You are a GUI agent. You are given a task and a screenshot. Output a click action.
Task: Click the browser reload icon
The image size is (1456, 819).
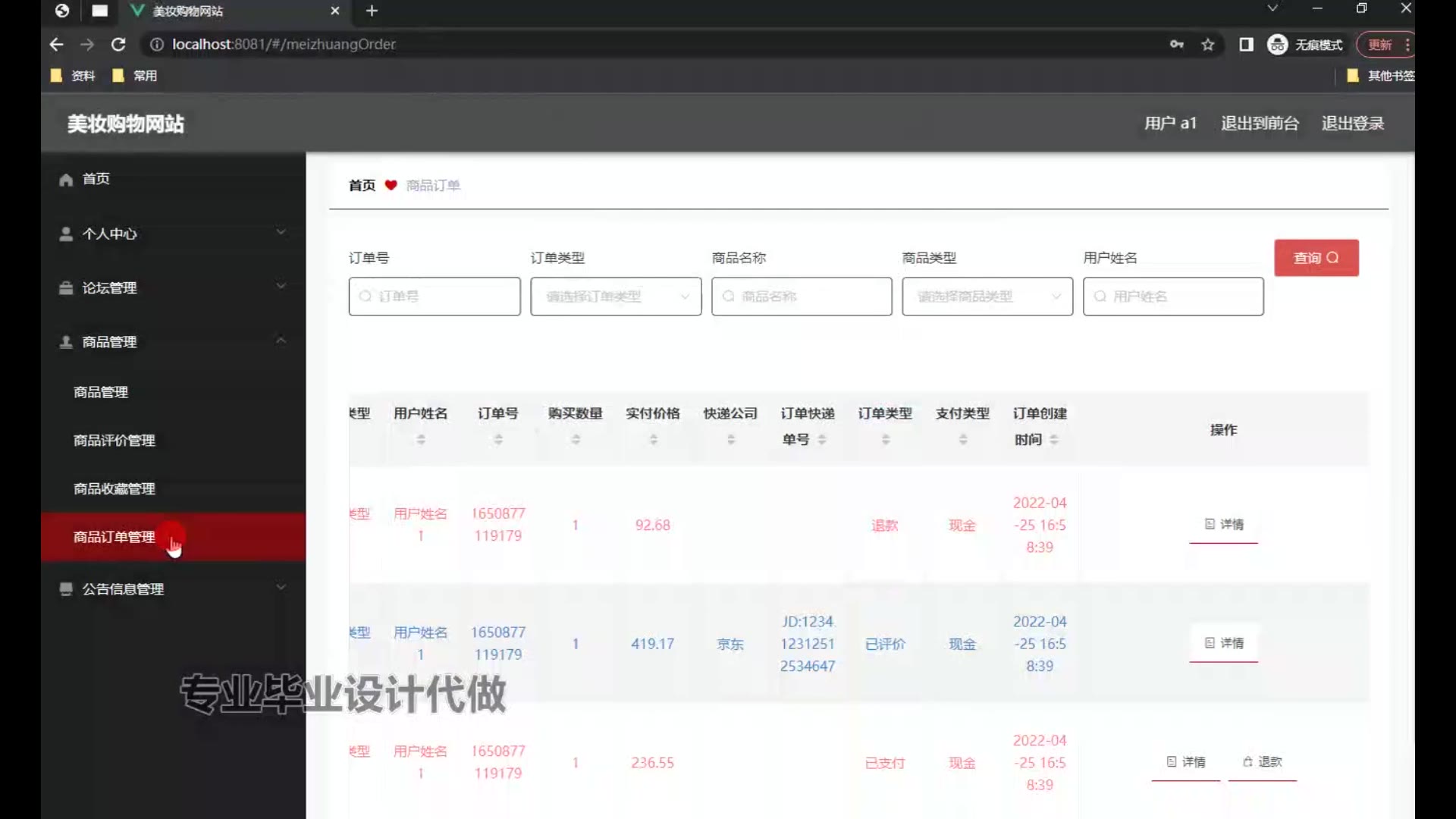pos(118,45)
